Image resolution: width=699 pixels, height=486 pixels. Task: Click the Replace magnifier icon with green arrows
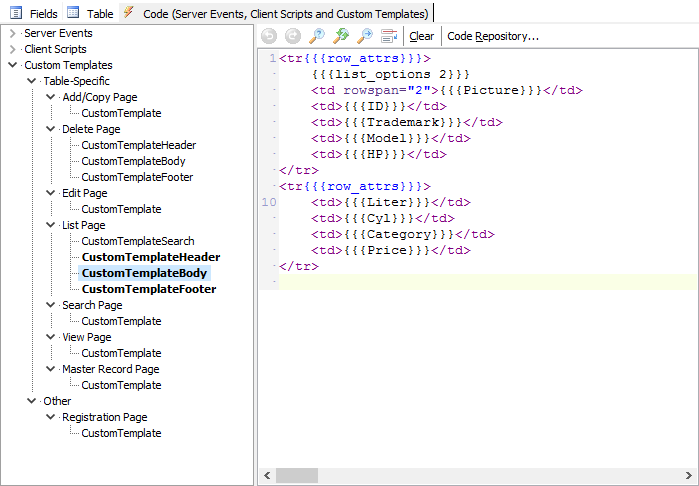340,36
